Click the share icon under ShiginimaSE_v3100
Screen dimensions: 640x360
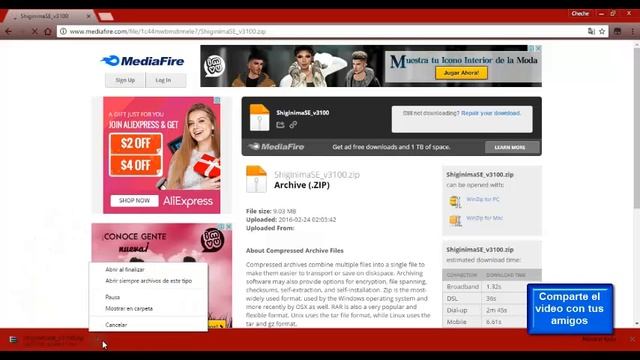click(280, 125)
